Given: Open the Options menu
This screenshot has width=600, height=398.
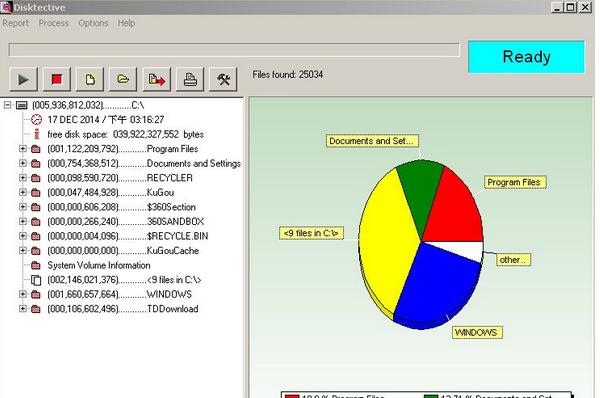Looking at the screenshot, I should [93, 23].
